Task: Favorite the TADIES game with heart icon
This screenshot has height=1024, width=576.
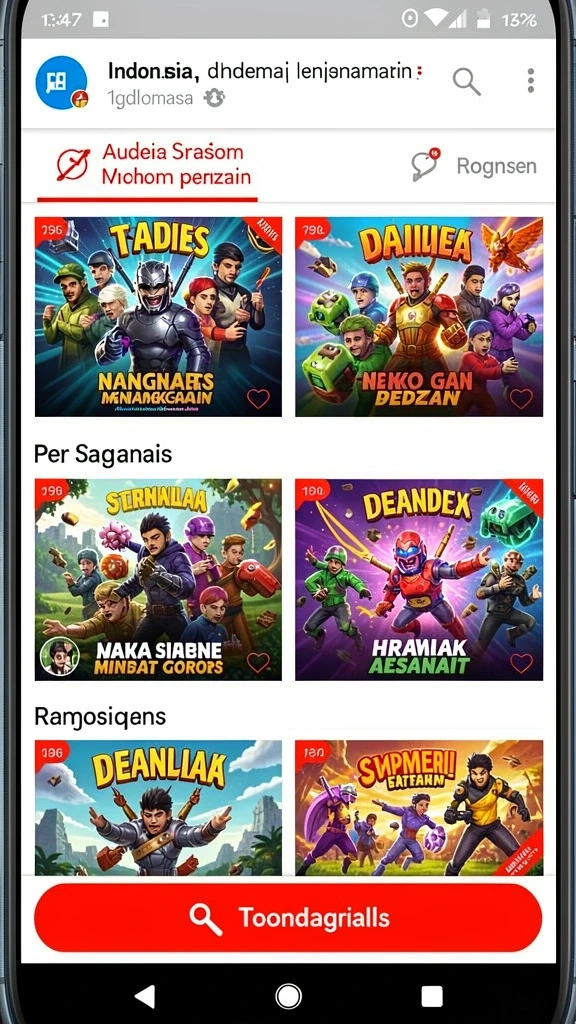Action: tap(258, 398)
